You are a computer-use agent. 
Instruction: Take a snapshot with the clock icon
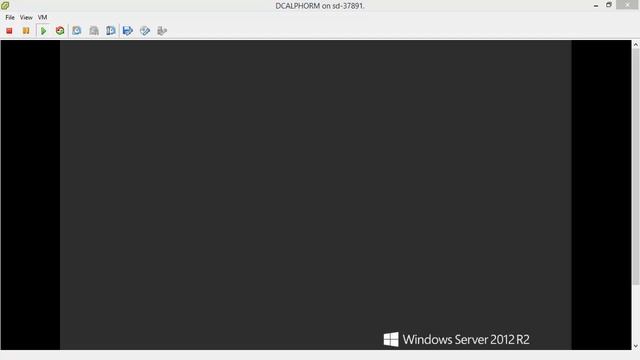pyautogui.click(x=77, y=31)
